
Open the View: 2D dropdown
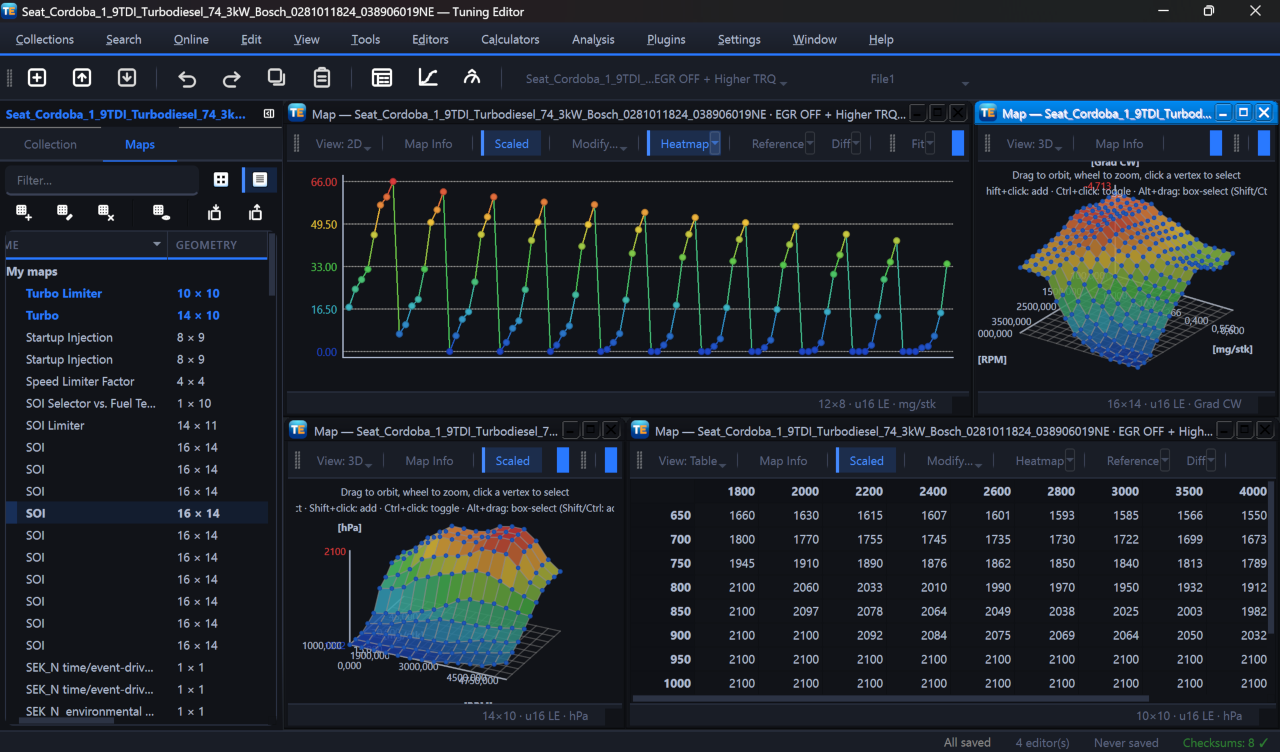344,144
